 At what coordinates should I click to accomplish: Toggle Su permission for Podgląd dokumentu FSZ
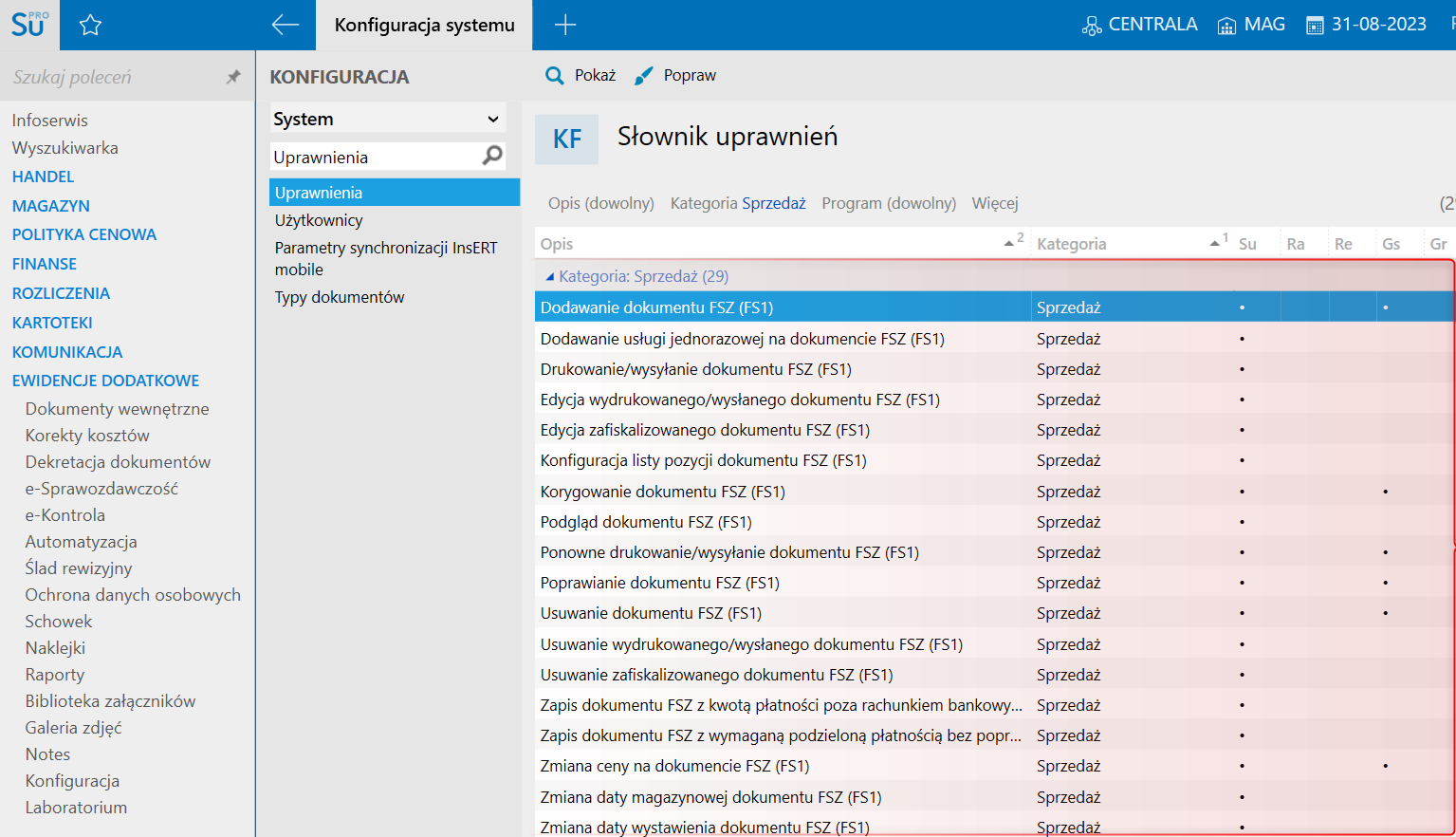click(1243, 522)
